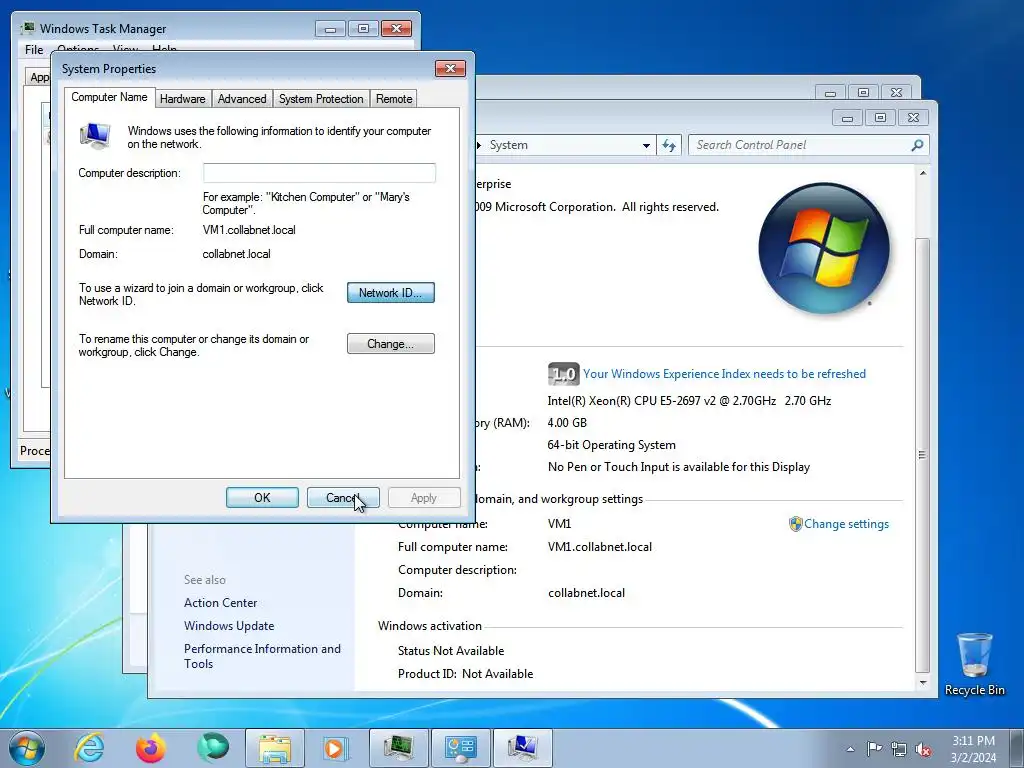Close System Properties with the X button
The image size is (1024, 768).
click(450, 69)
